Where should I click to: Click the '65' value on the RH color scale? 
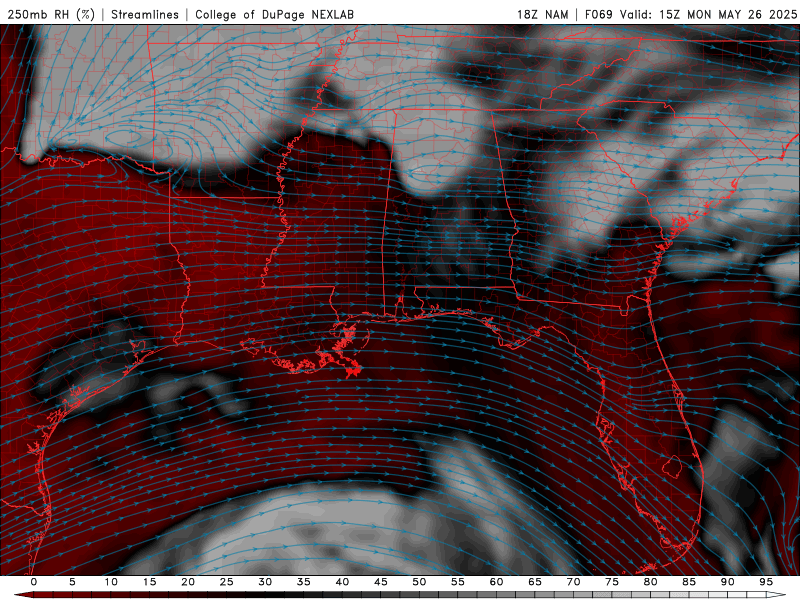coord(535,582)
